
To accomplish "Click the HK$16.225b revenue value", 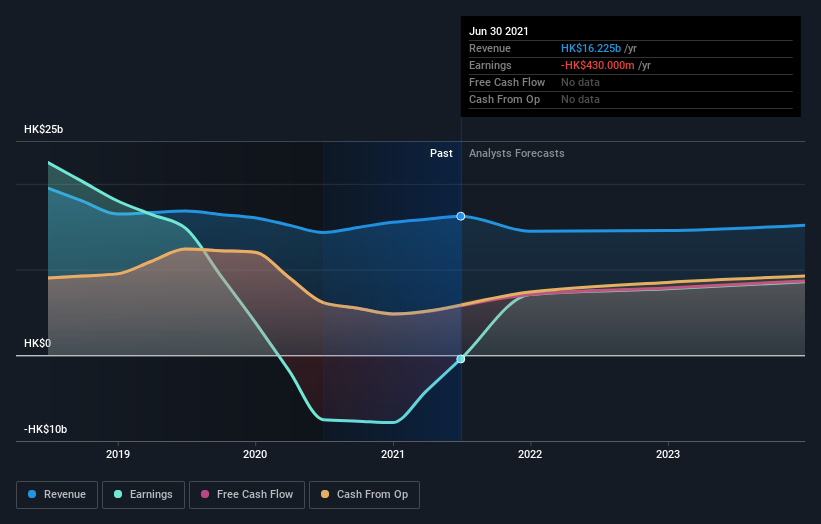I will click(x=591, y=48).
